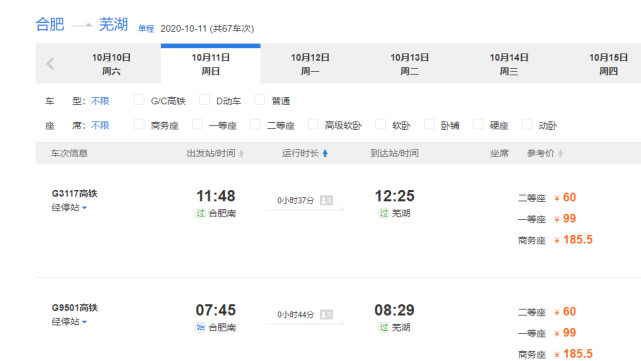
Task: Enable the 高级软卧 seat filter
Action: pyautogui.click(x=314, y=125)
